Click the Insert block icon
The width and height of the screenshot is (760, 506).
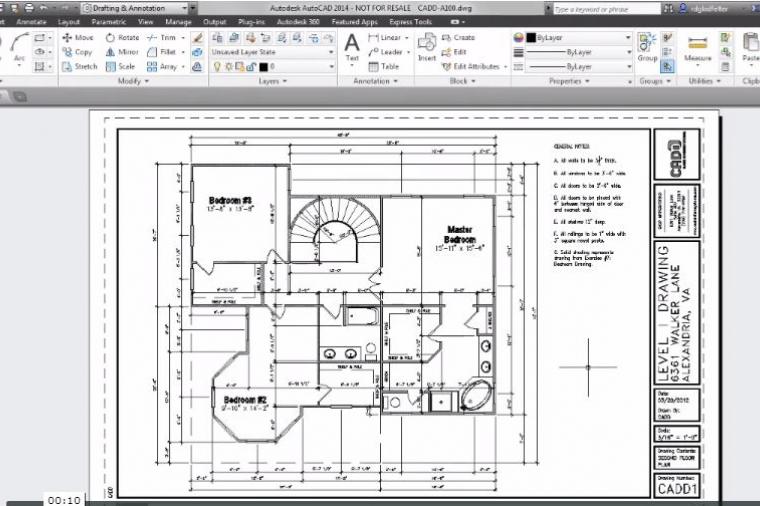[427, 46]
